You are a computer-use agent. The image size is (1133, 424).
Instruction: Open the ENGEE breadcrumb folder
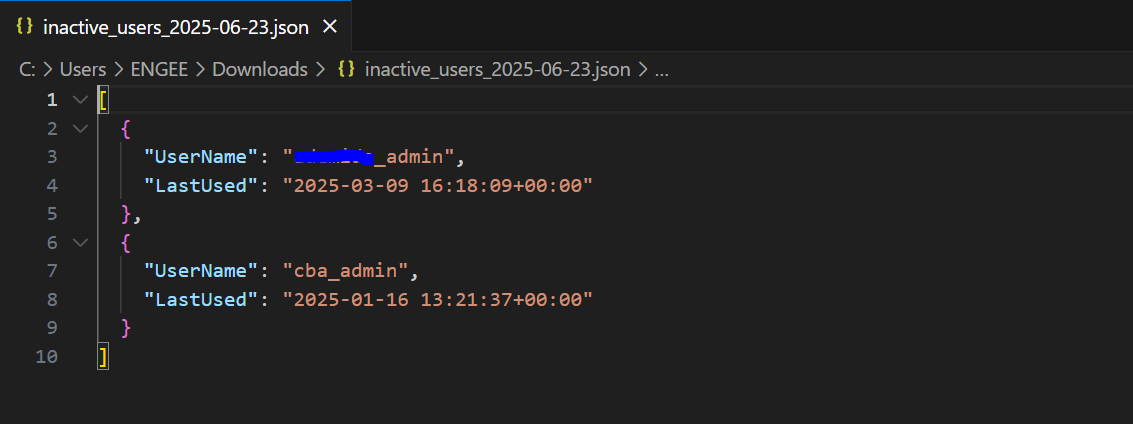(x=159, y=69)
